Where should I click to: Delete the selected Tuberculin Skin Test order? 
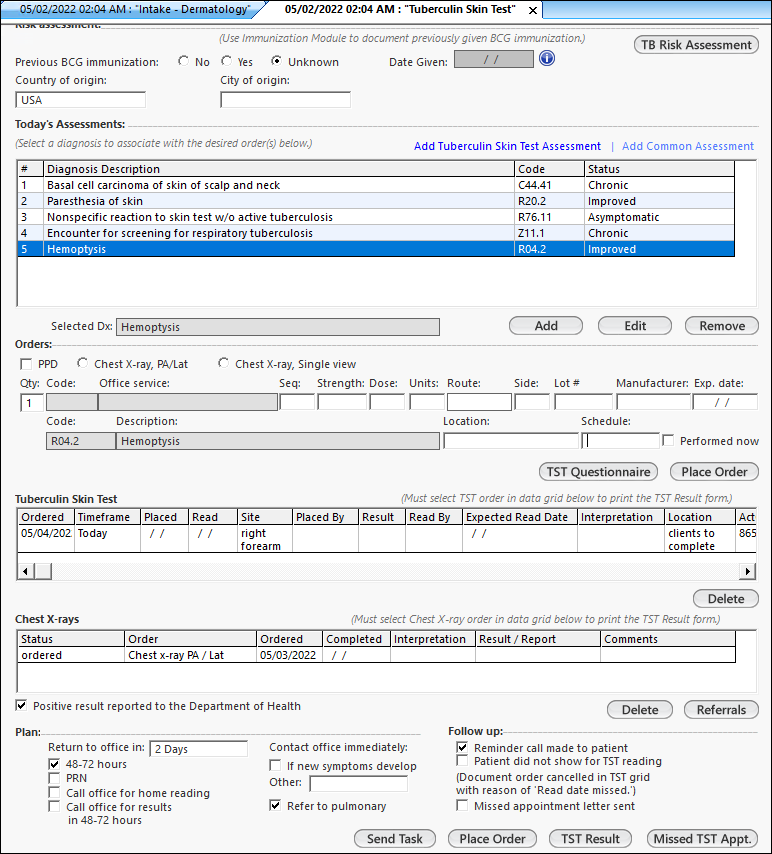coord(726,599)
